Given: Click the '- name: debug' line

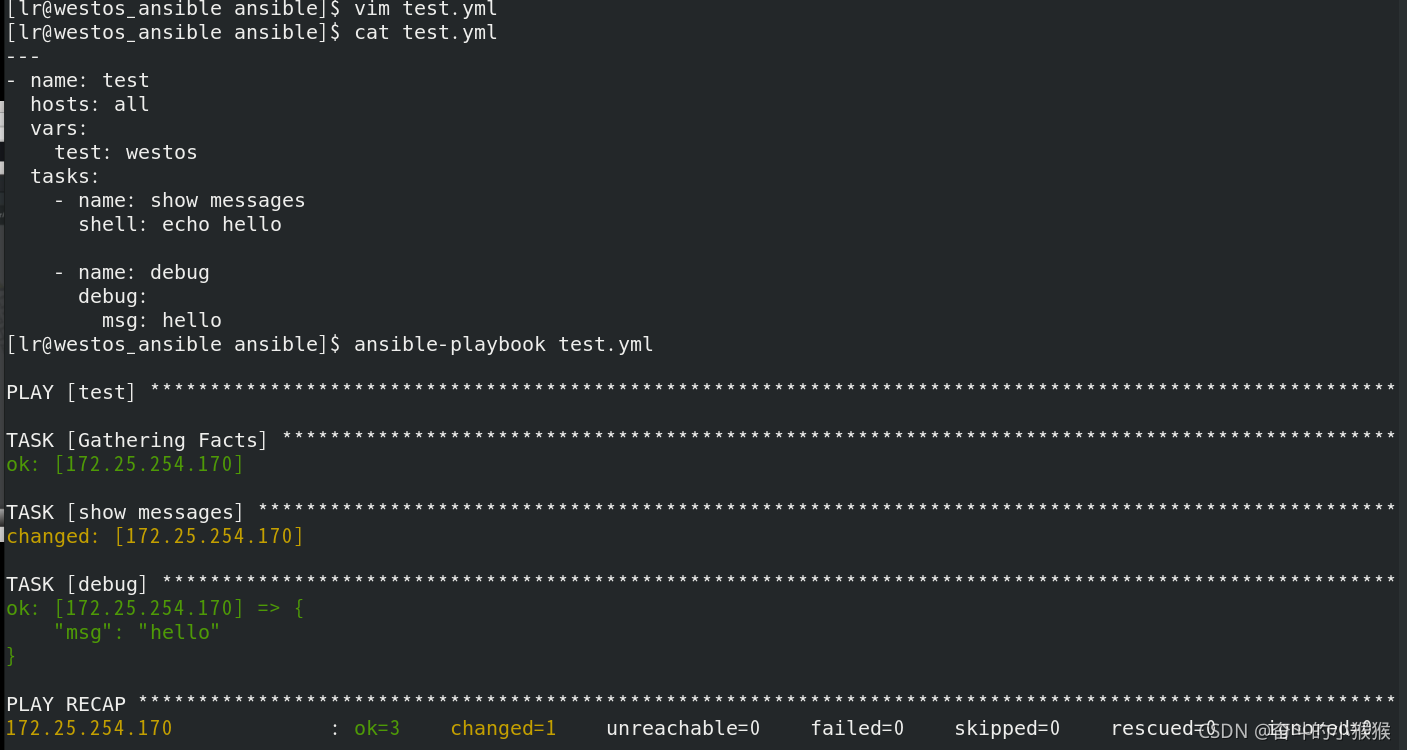Looking at the screenshot, I should (132, 272).
